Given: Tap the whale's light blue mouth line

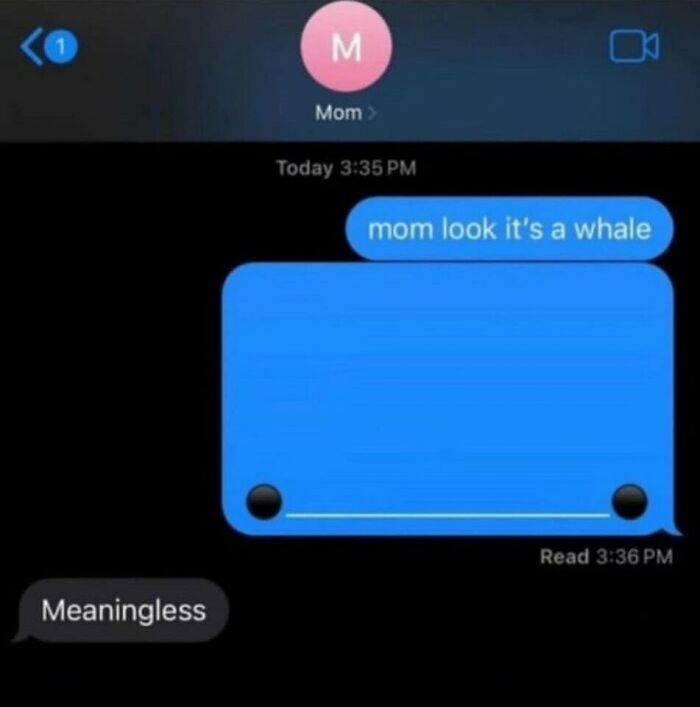Looking at the screenshot, I should [x=447, y=514].
